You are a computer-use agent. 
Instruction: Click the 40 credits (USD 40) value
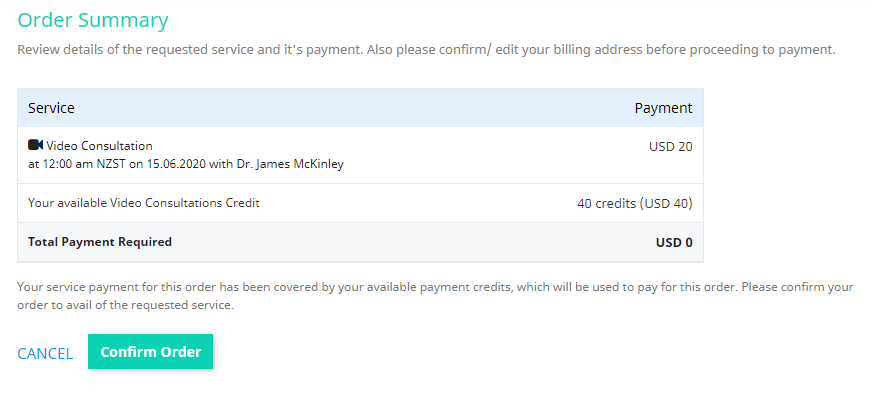point(635,203)
